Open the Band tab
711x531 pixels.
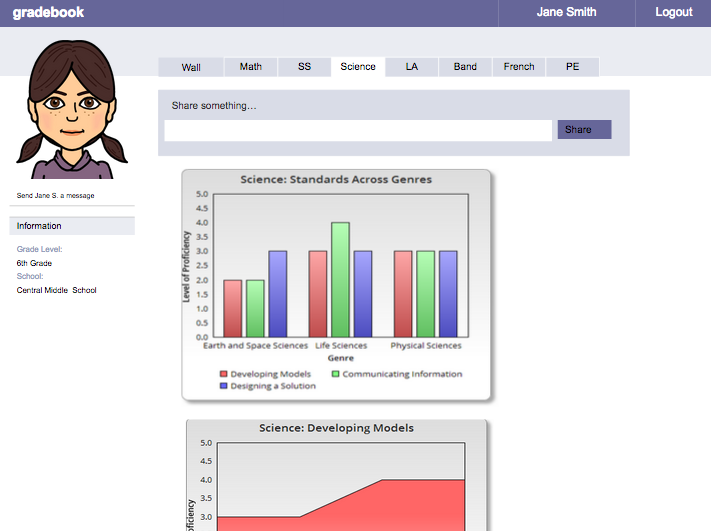coord(465,67)
